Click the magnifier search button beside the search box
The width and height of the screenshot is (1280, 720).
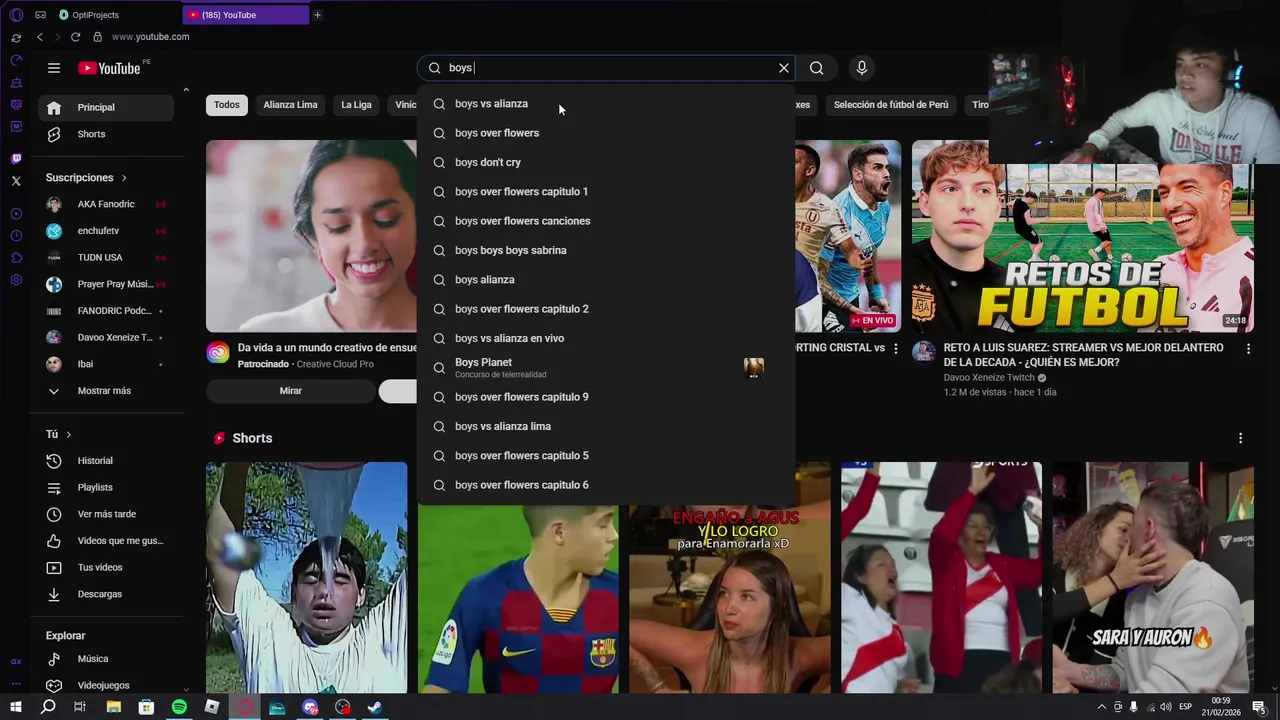coord(817,68)
